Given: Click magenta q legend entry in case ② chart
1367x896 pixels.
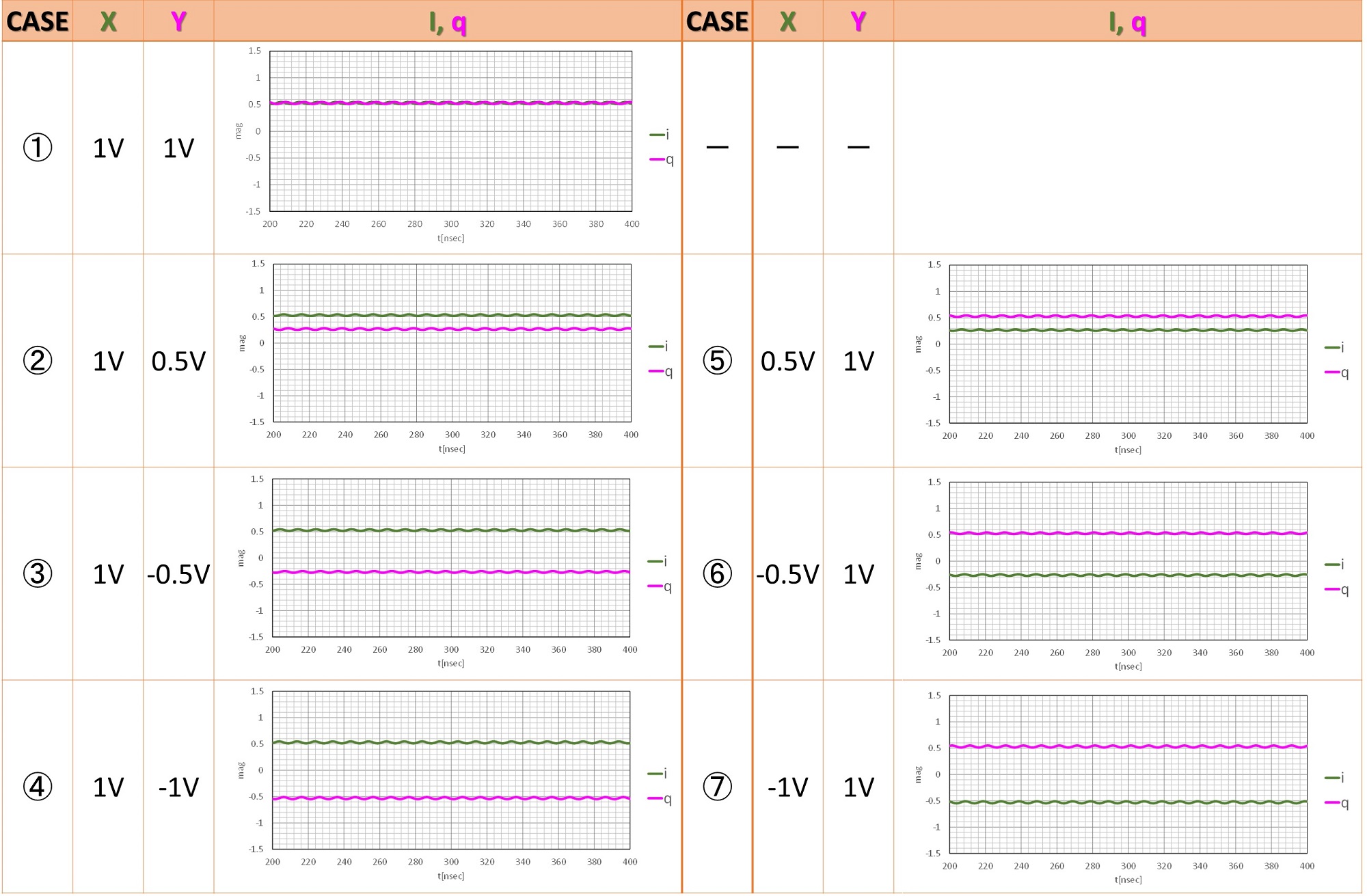Looking at the screenshot, I should (661, 372).
